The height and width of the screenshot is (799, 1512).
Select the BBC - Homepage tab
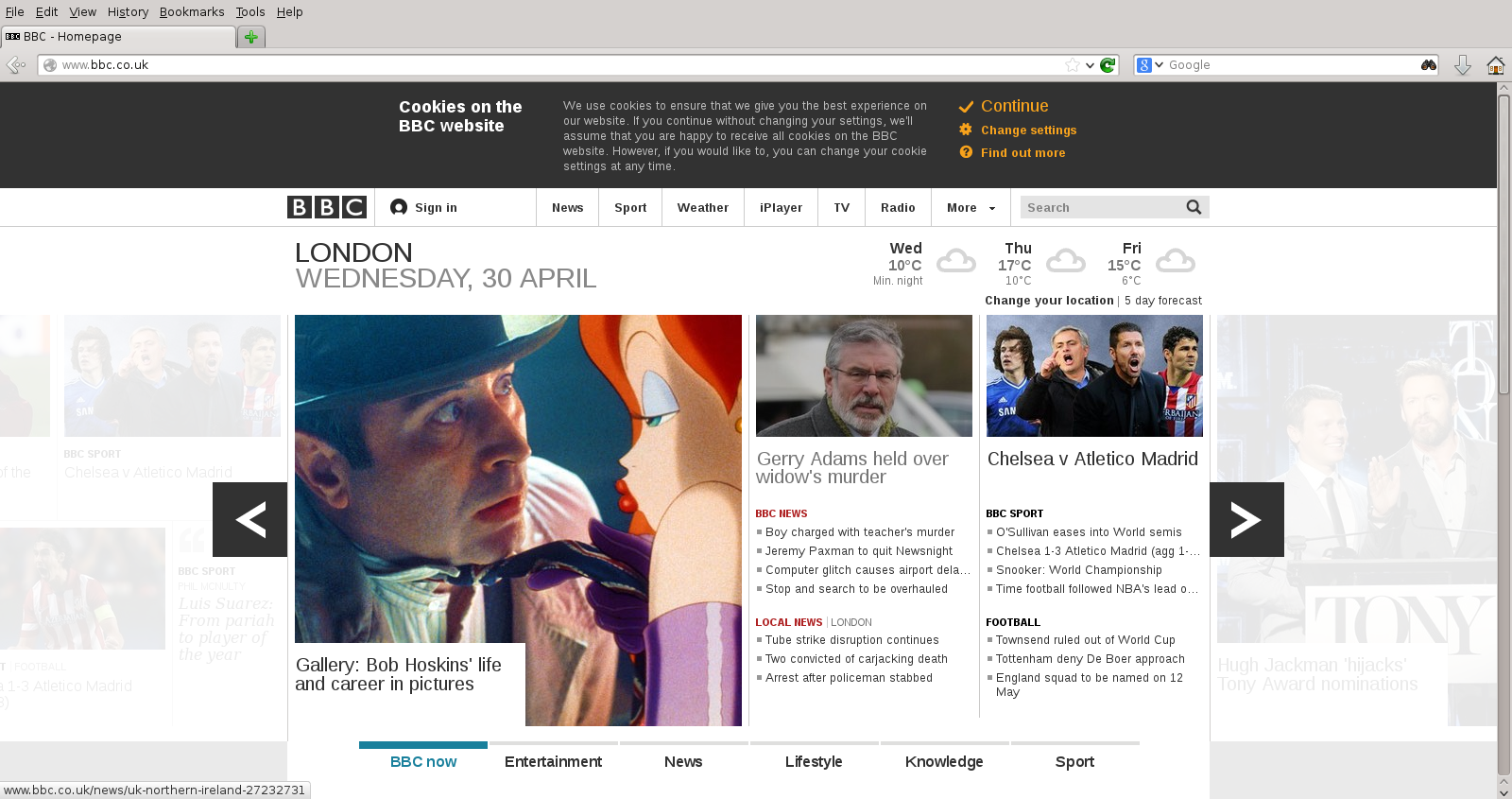click(x=117, y=37)
